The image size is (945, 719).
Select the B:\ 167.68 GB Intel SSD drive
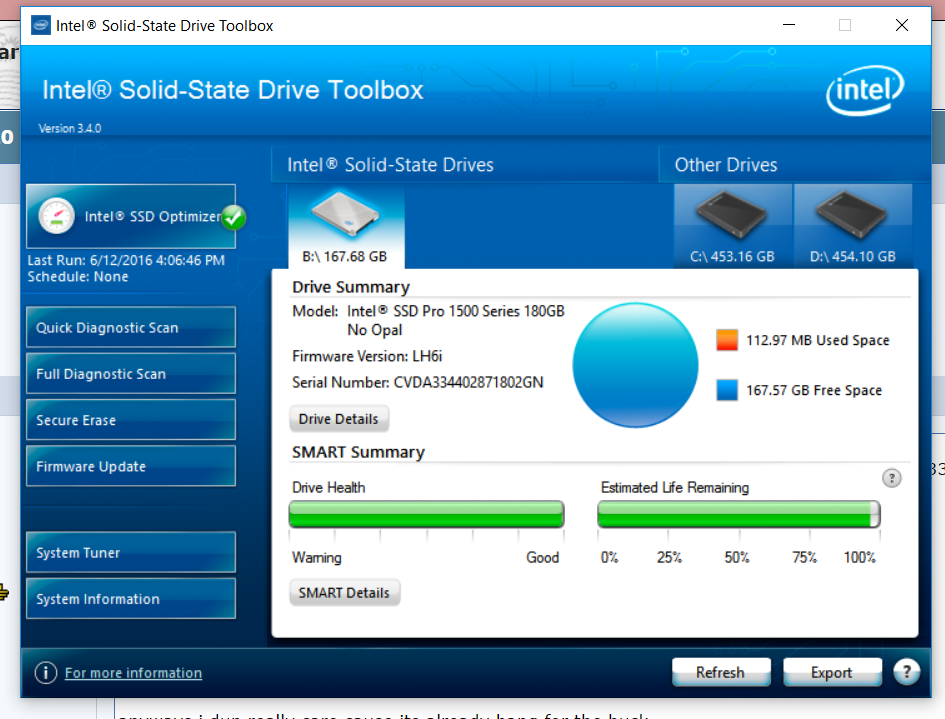(x=345, y=227)
